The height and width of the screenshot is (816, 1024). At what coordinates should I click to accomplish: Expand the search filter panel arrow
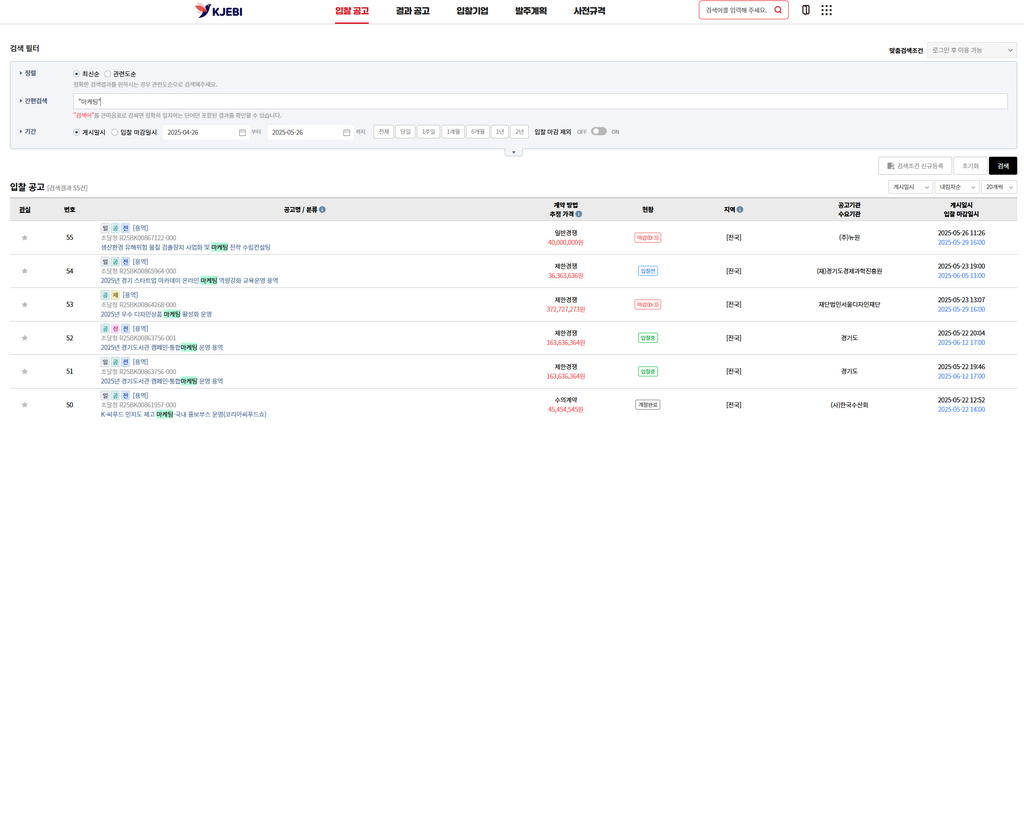(513, 152)
